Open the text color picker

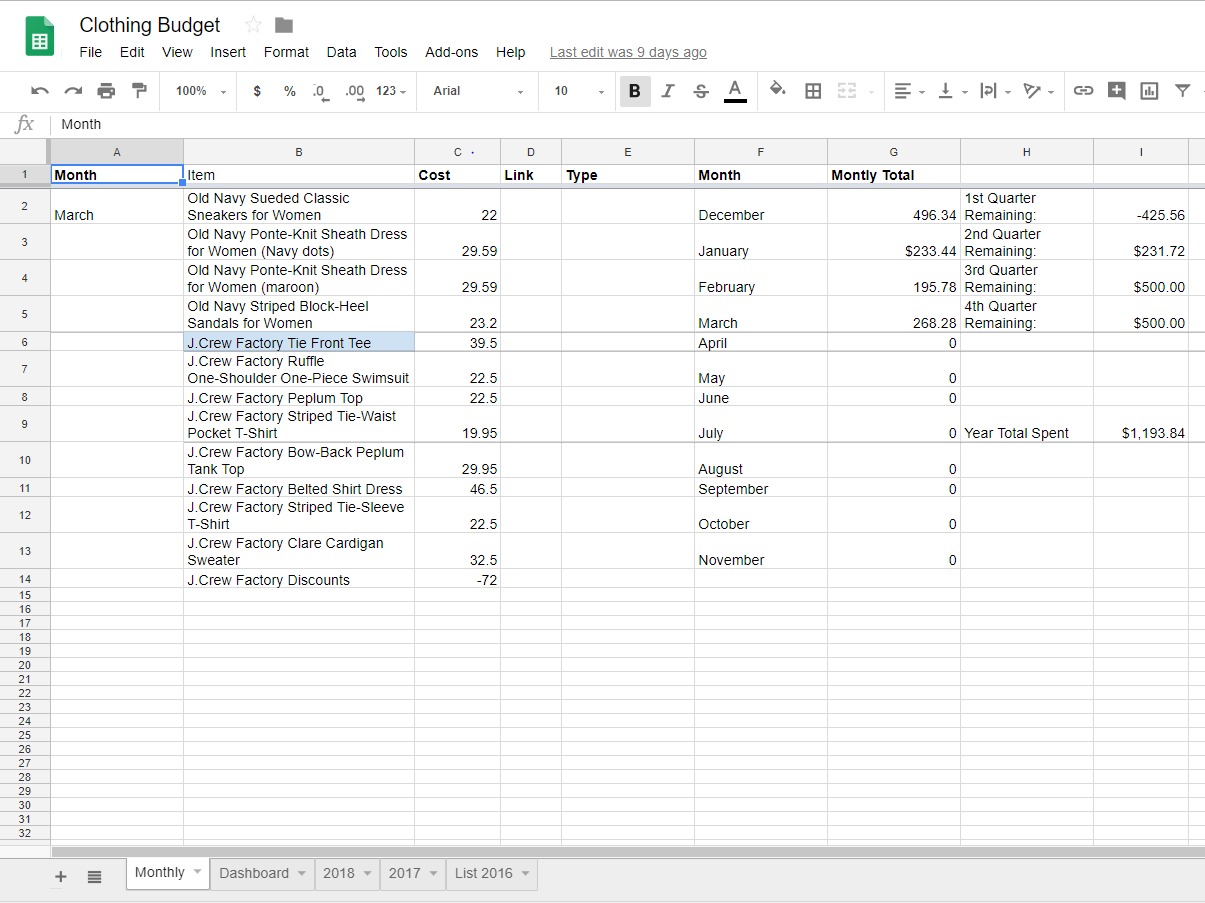point(735,91)
